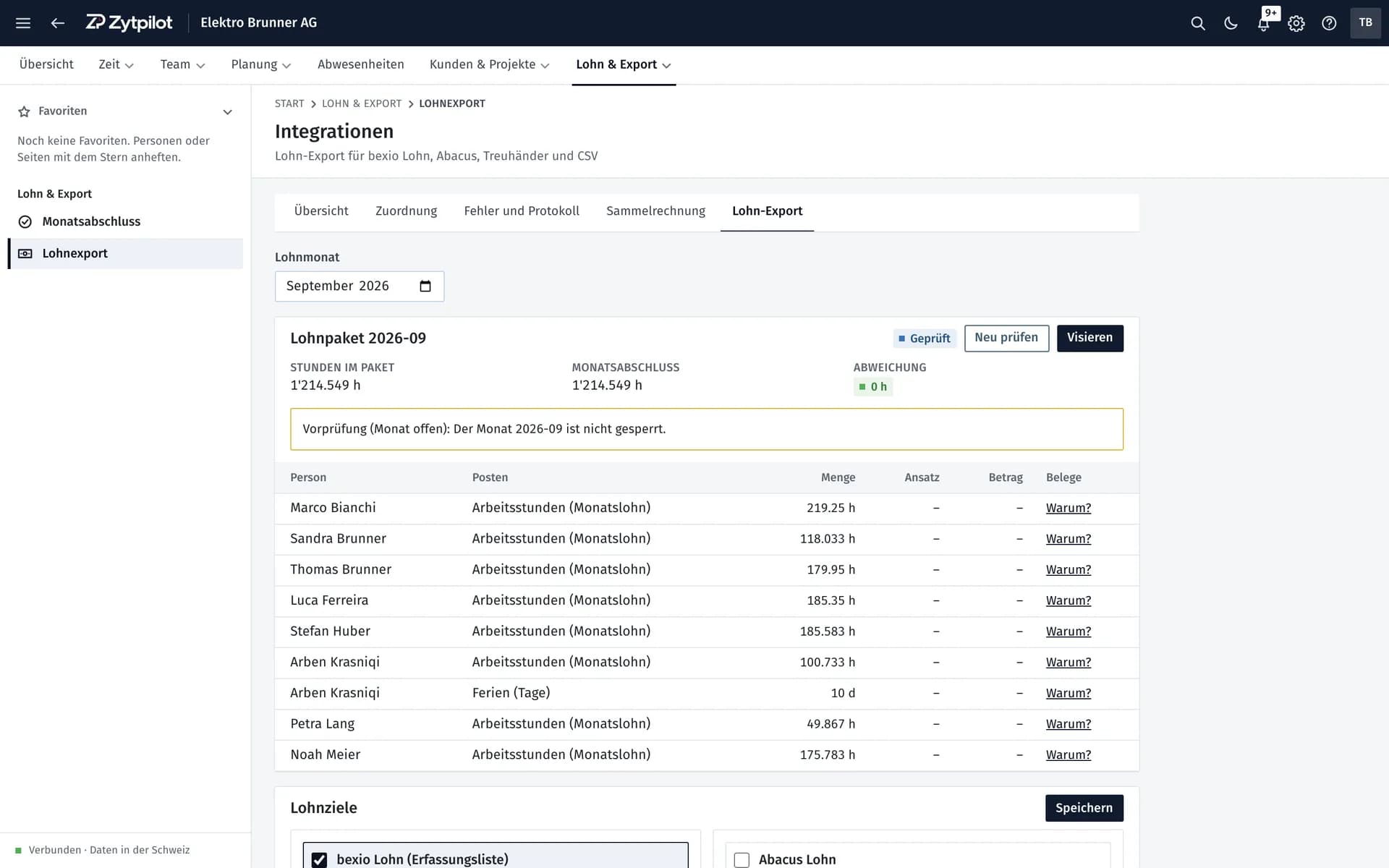This screenshot has width=1389, height=868.
Task: Check the Abacus Lohn checkbox
Action: pos(742,860)
